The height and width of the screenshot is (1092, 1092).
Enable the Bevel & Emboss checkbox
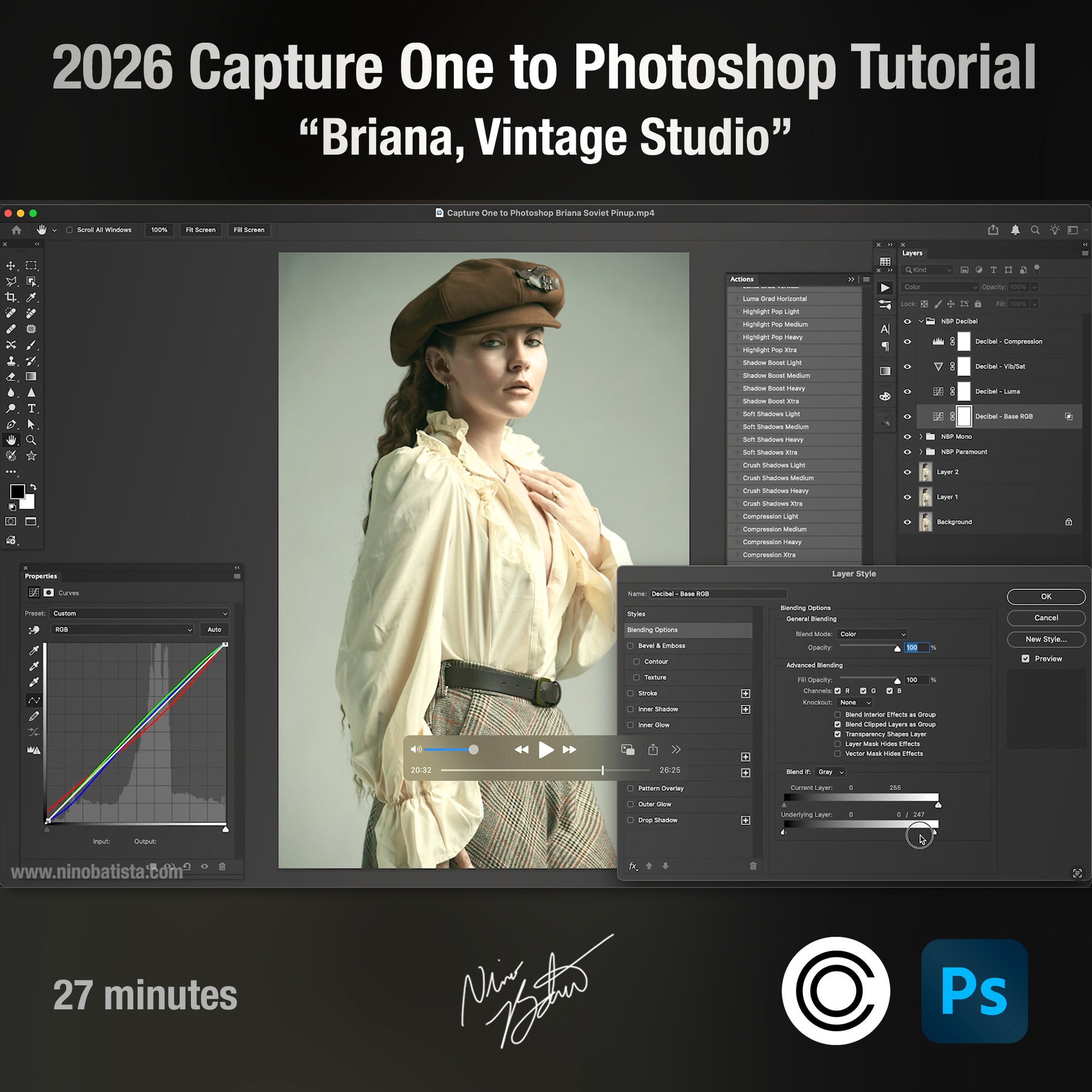click(x=631, y=645)
